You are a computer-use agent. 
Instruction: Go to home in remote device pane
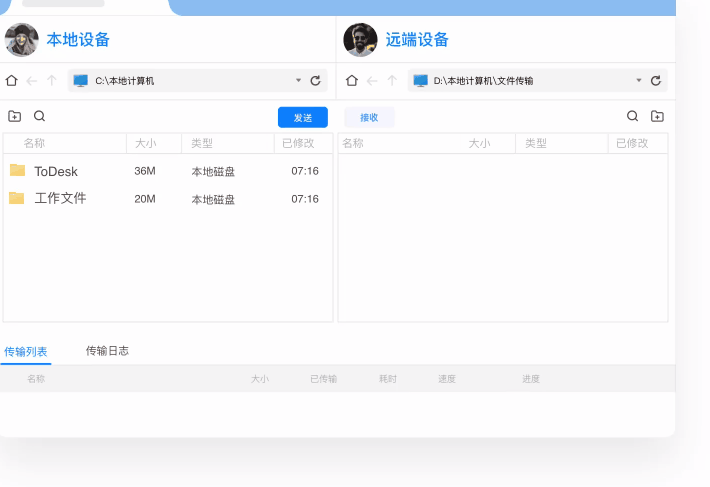[x=352, y=81]
